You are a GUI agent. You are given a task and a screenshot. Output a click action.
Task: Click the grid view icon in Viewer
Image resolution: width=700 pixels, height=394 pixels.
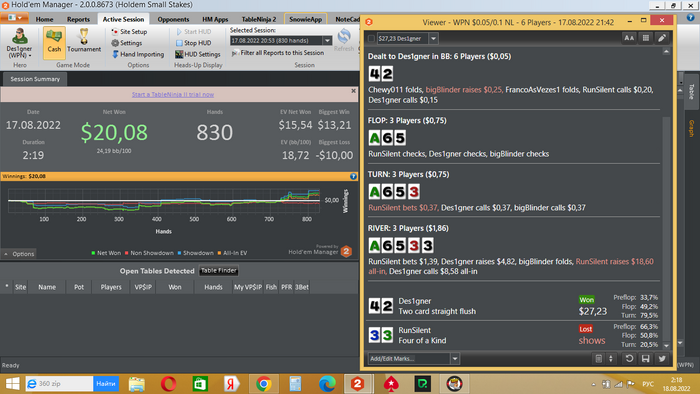(x=646, y=38)
